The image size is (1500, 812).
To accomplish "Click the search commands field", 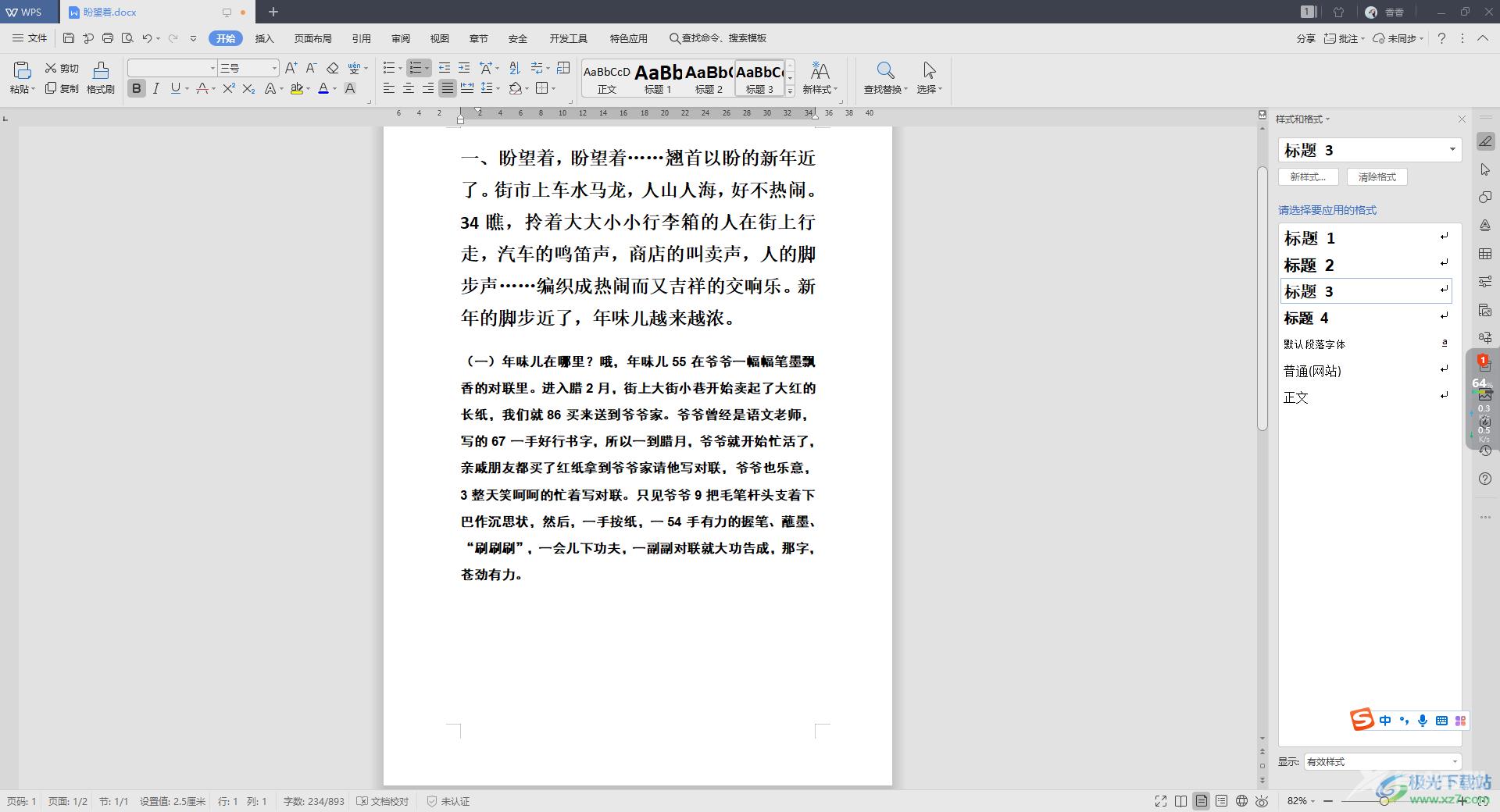I will (x=718, y=38).
